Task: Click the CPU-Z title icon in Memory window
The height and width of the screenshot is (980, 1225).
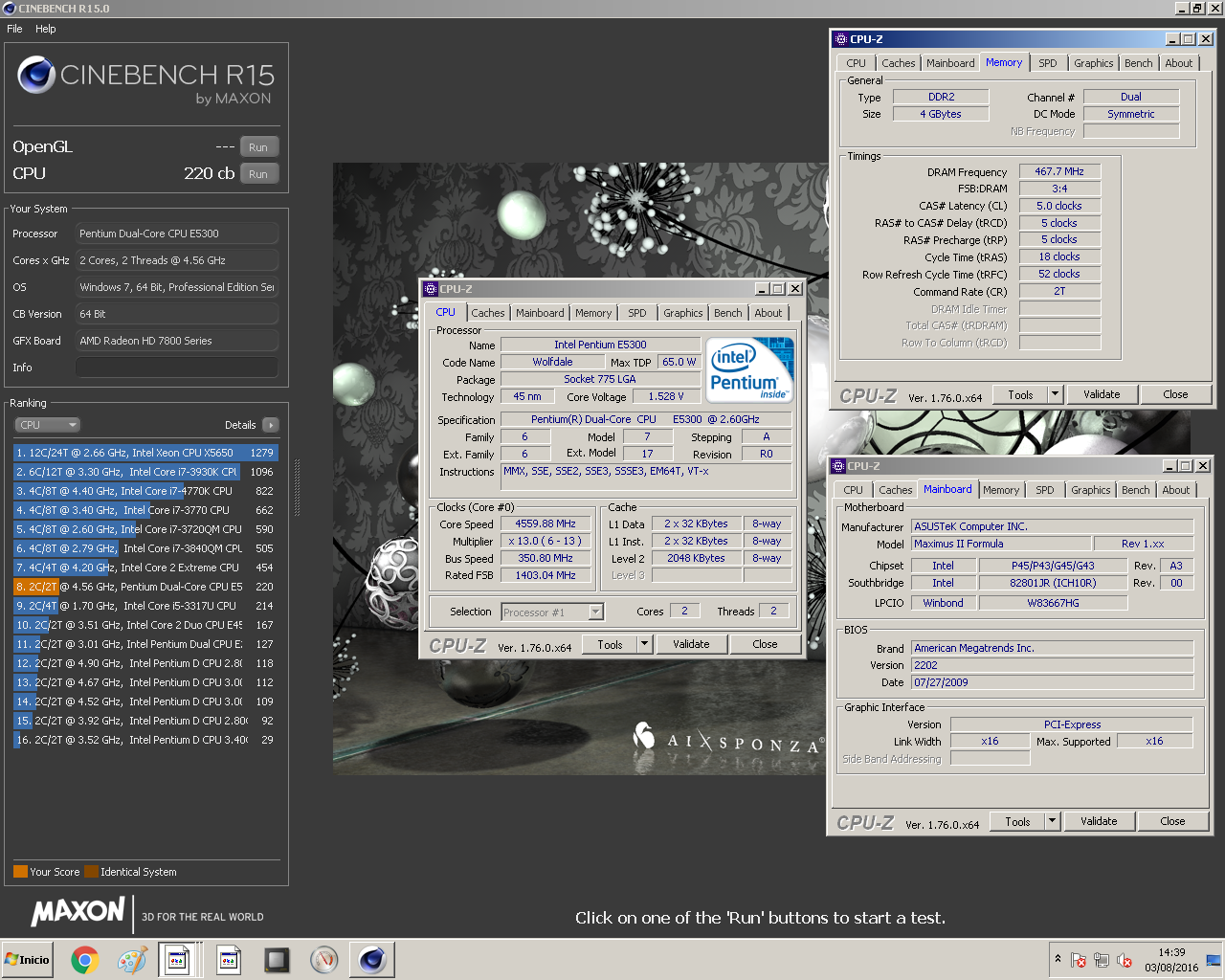Action: coord(841,39)
